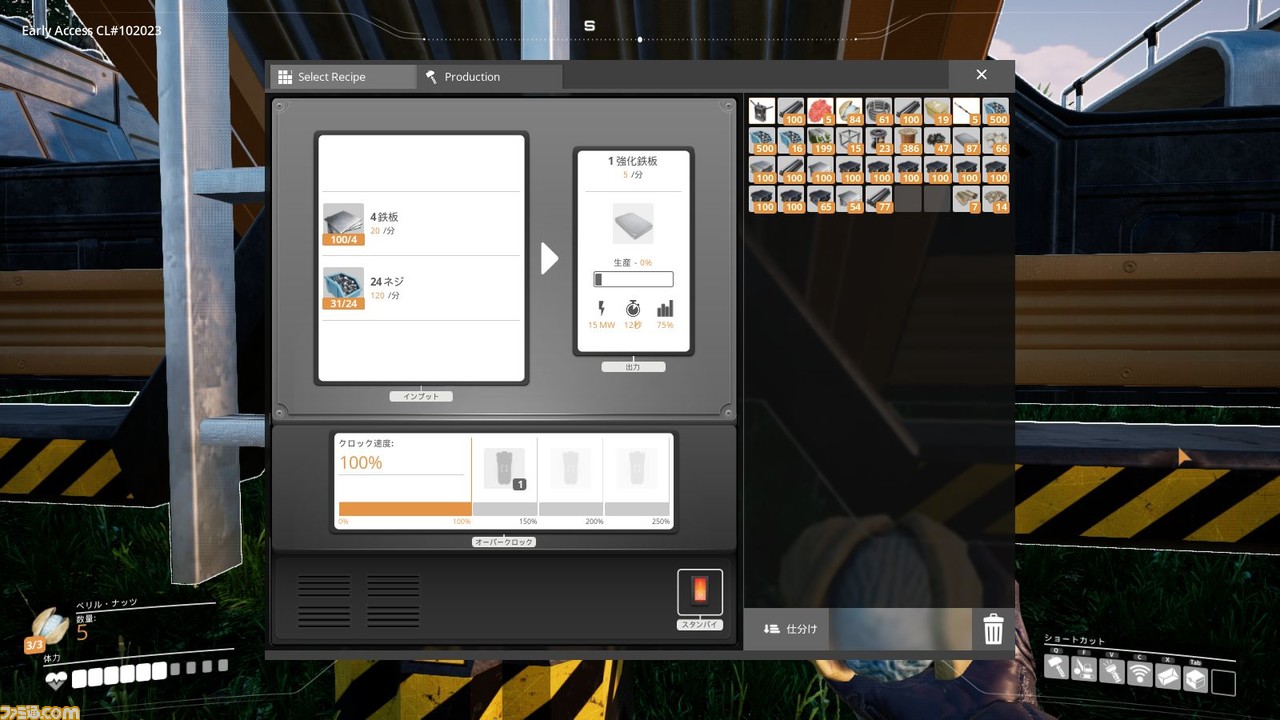The image size is (1280, 720).
Task: Click the third empty power shard slot
Action: coord(636,468)
